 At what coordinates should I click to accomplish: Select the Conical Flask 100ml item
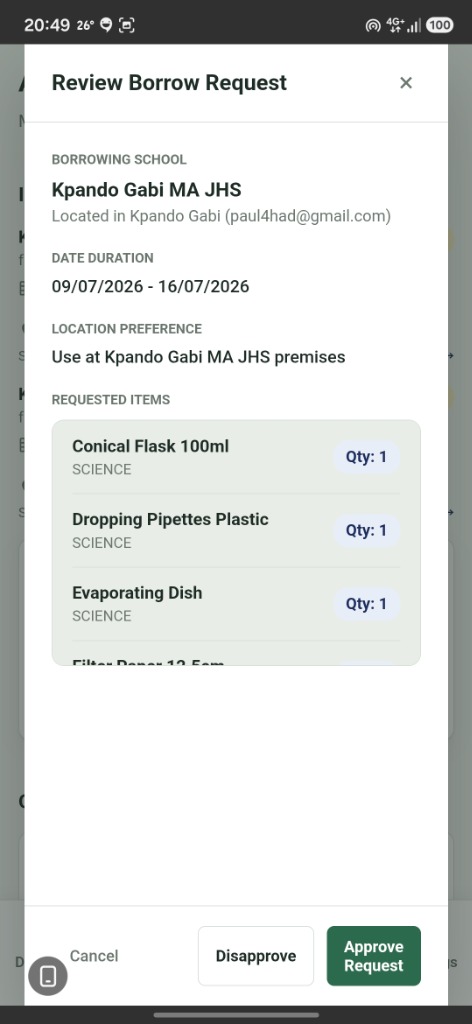coord(236,457)
